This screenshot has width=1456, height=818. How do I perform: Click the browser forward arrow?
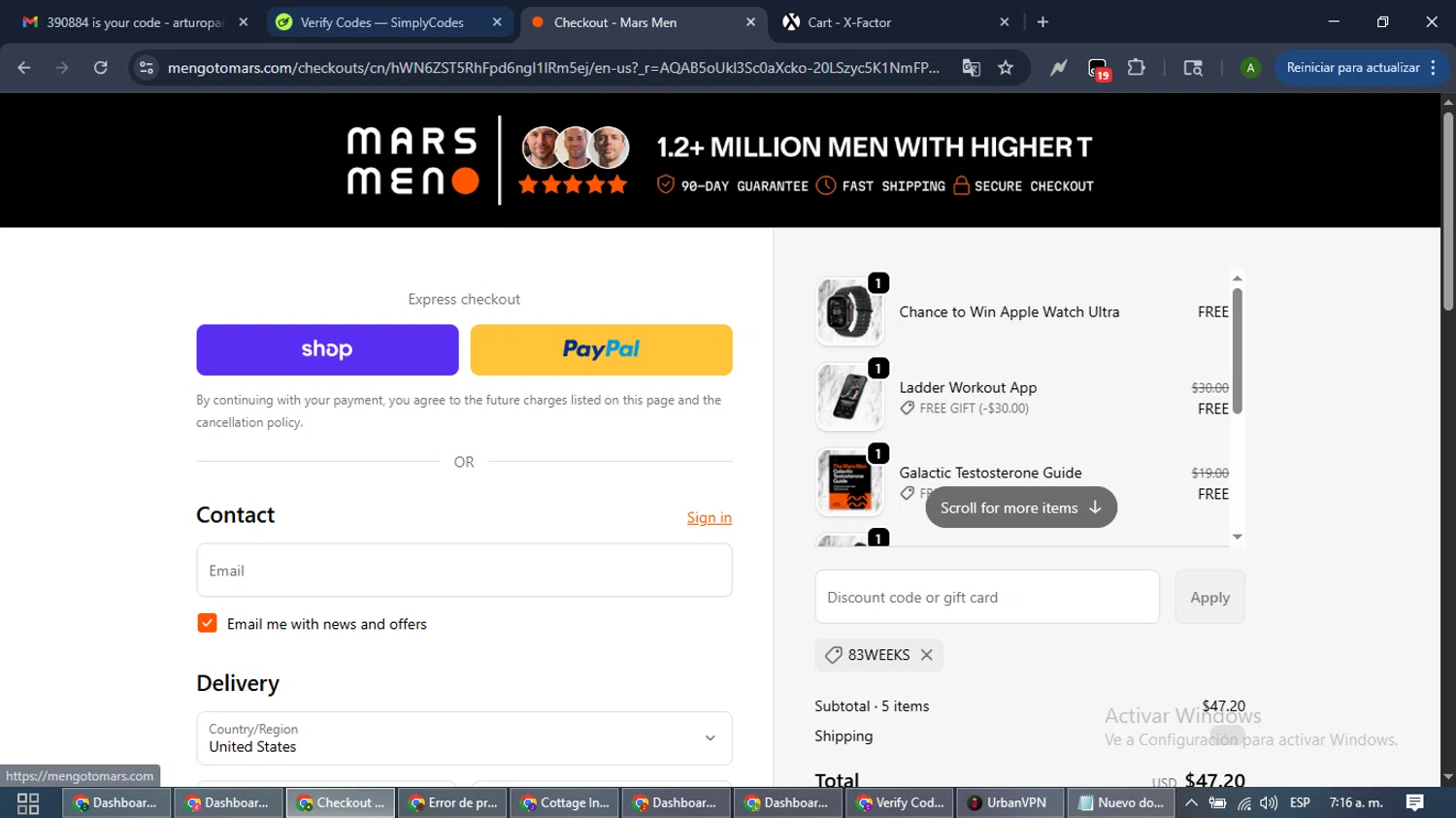62,68
